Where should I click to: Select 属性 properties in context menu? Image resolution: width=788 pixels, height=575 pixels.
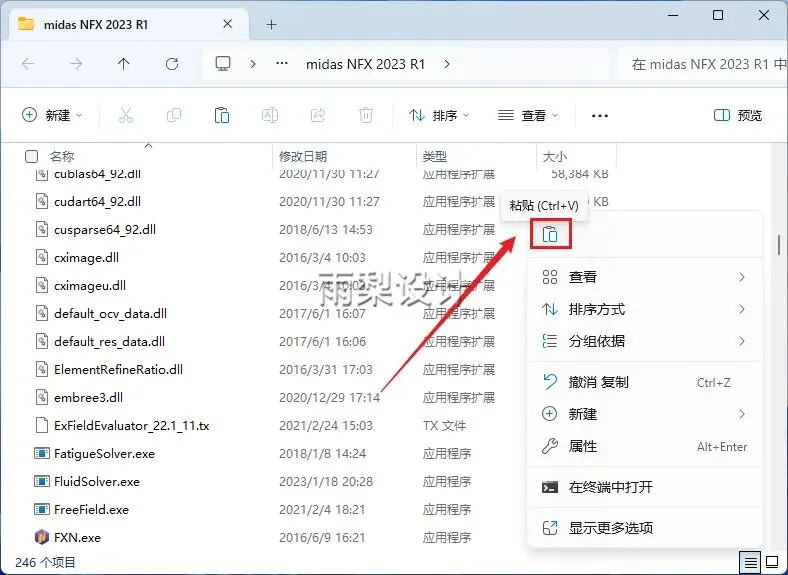tap(645, 446)
